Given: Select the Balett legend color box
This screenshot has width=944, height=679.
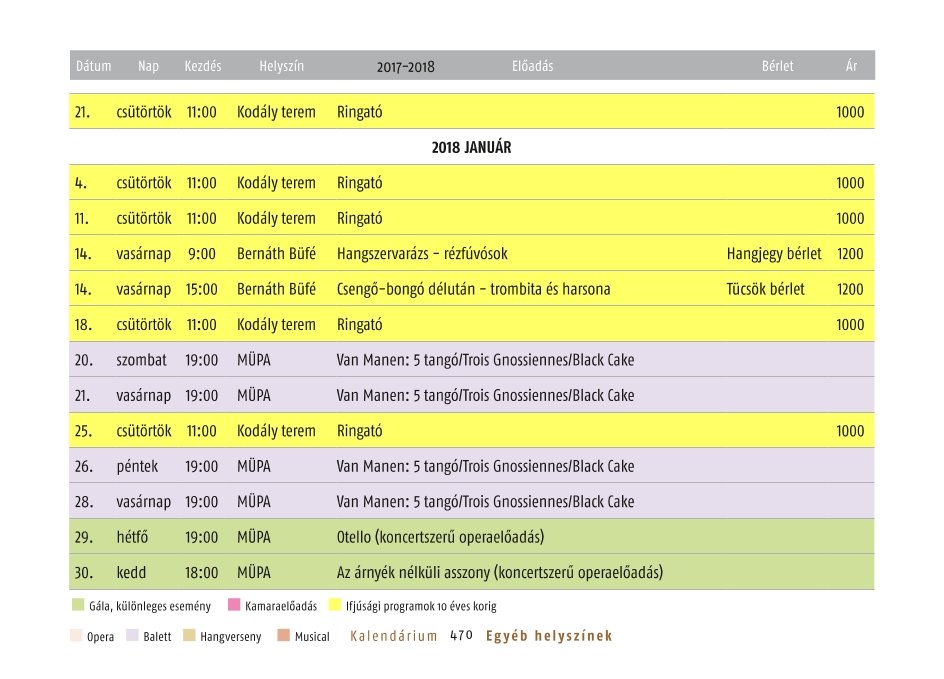Looking at the screenshot, I should pos(133,636).
